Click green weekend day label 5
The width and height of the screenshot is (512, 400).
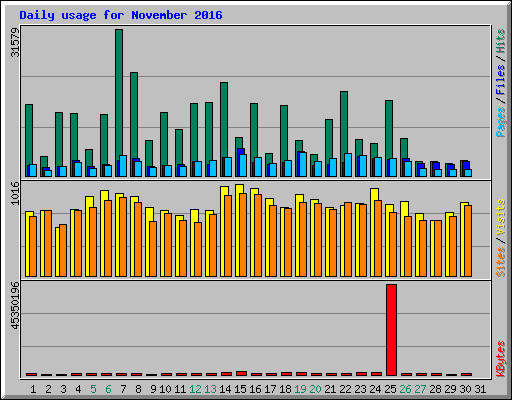click(93, 389)
